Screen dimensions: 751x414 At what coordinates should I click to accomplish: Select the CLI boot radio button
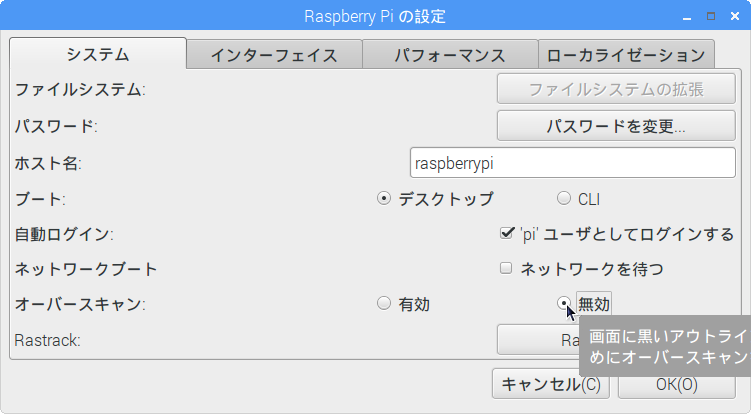[564, 198]
